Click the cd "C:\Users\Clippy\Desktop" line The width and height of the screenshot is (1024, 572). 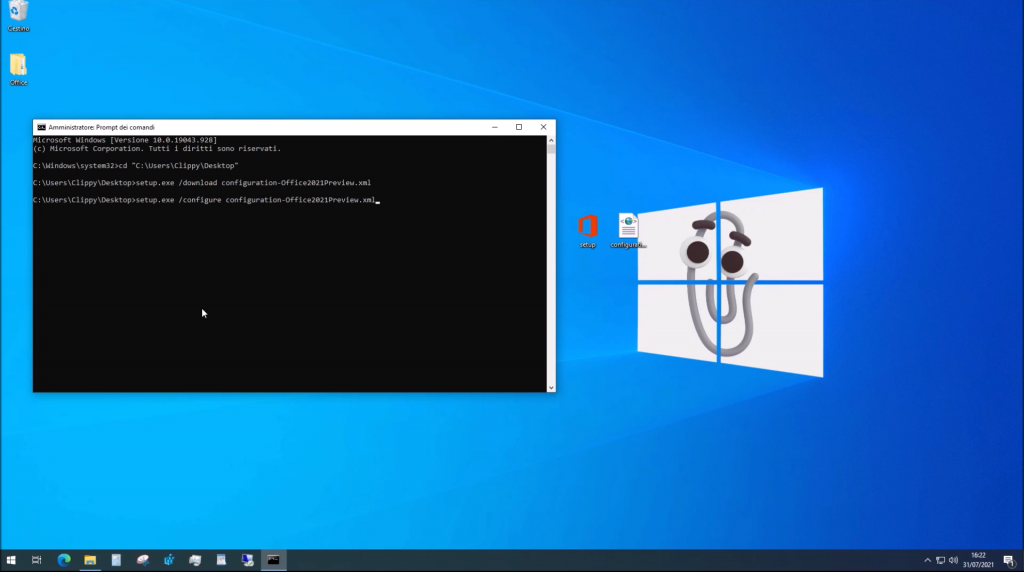135,166
